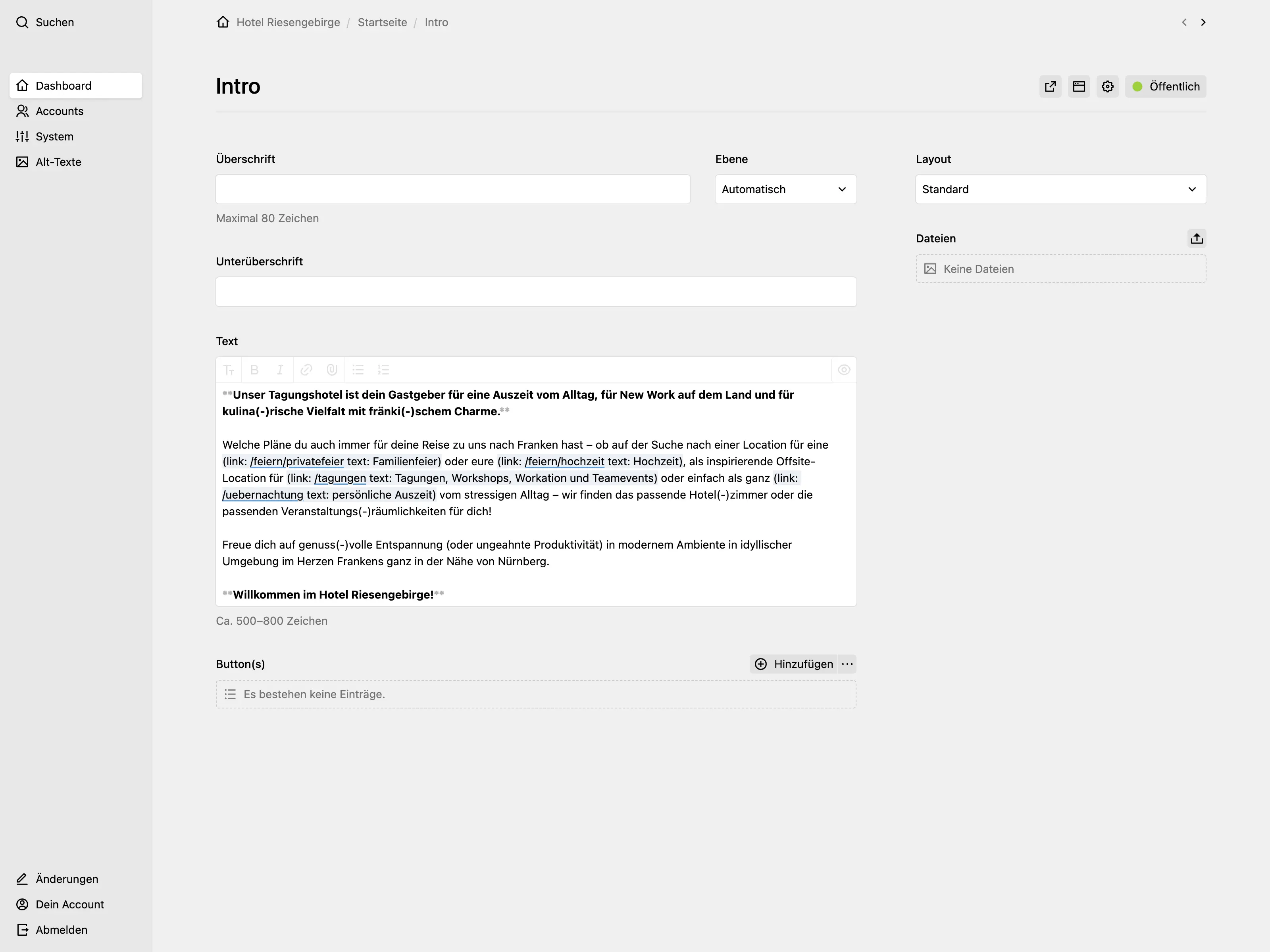The width and height of the screenshot is (1270, 952).
Task: Click the empty Button(s) entries box
Action: click(536, 694)
